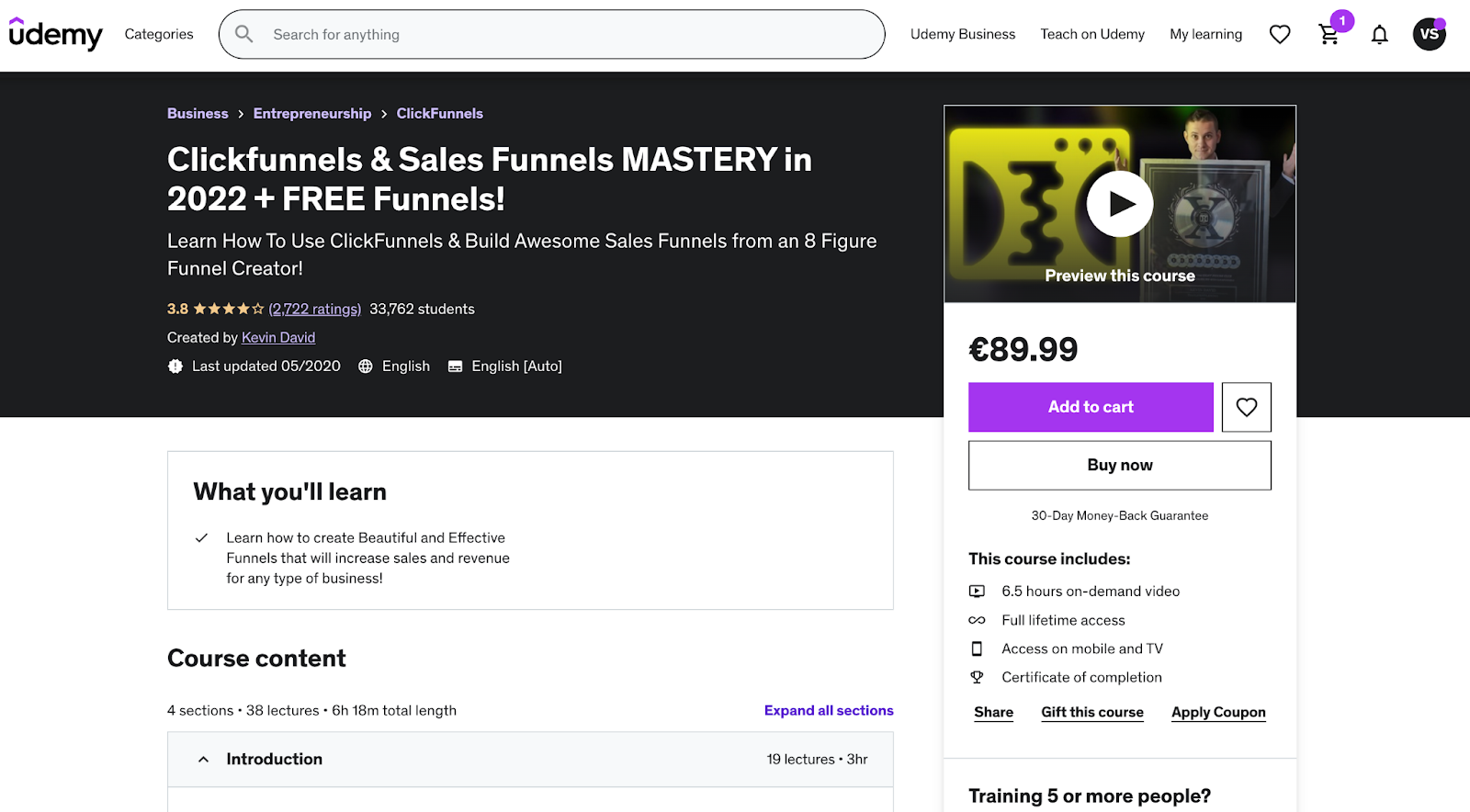Click the mobile device icon

977,648
